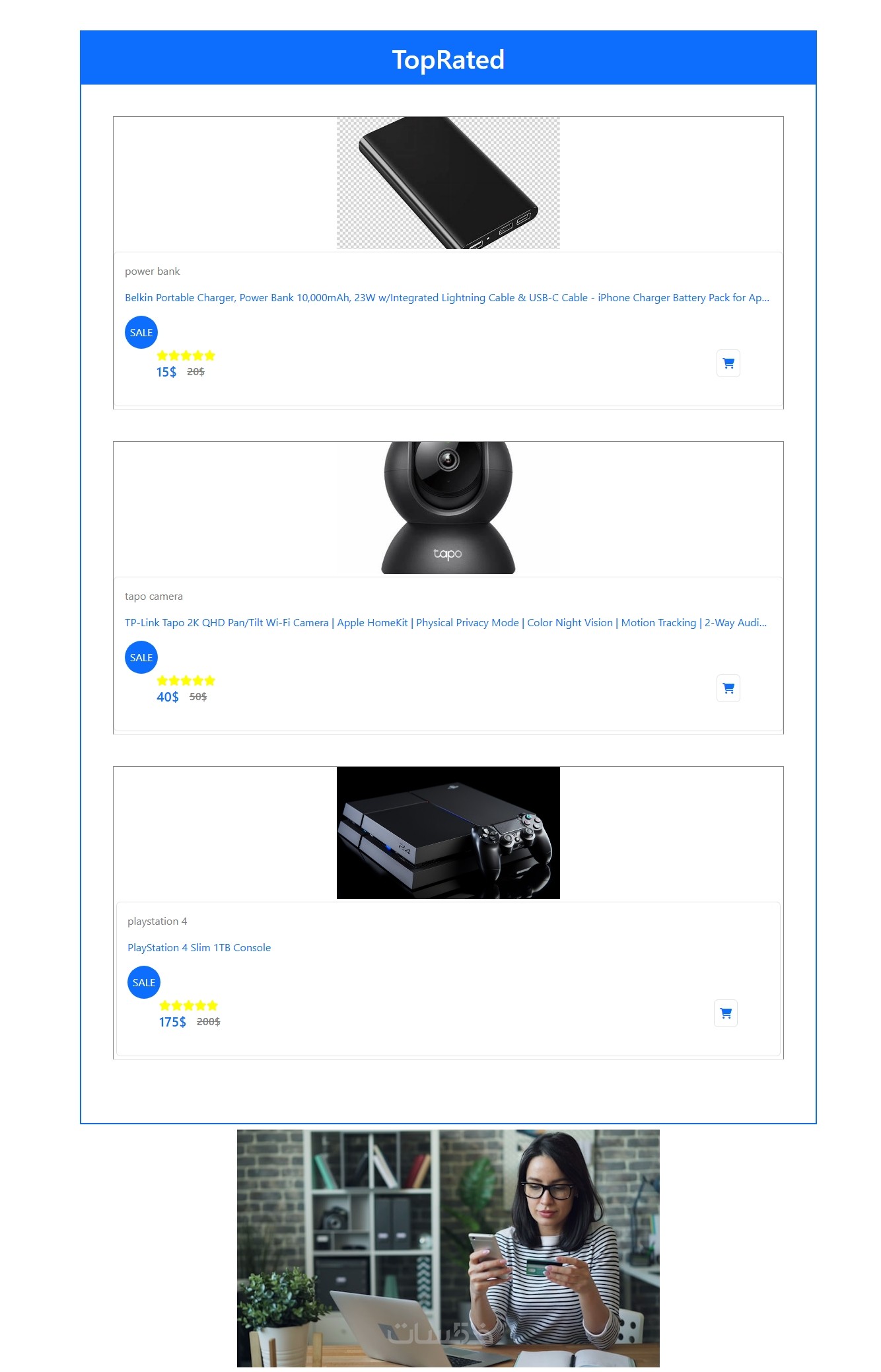Click the 175$ sale price

[172, 1022]
